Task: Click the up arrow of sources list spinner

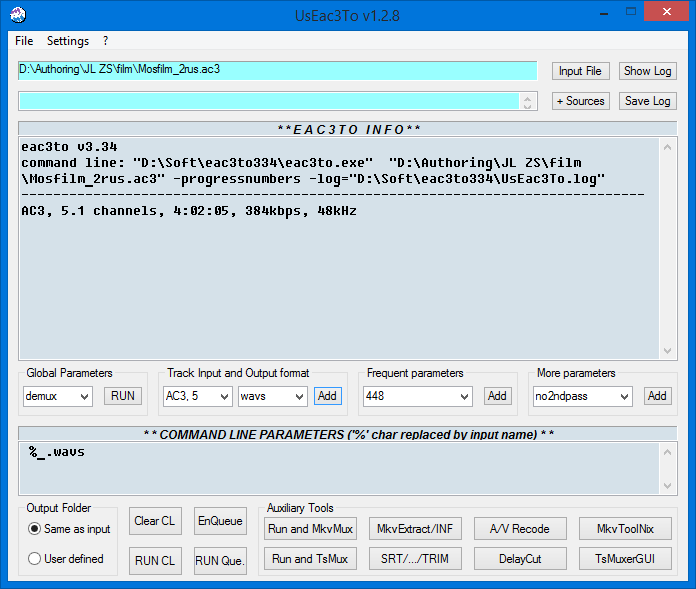Action: pyautogui.click(x=527, y=98)
